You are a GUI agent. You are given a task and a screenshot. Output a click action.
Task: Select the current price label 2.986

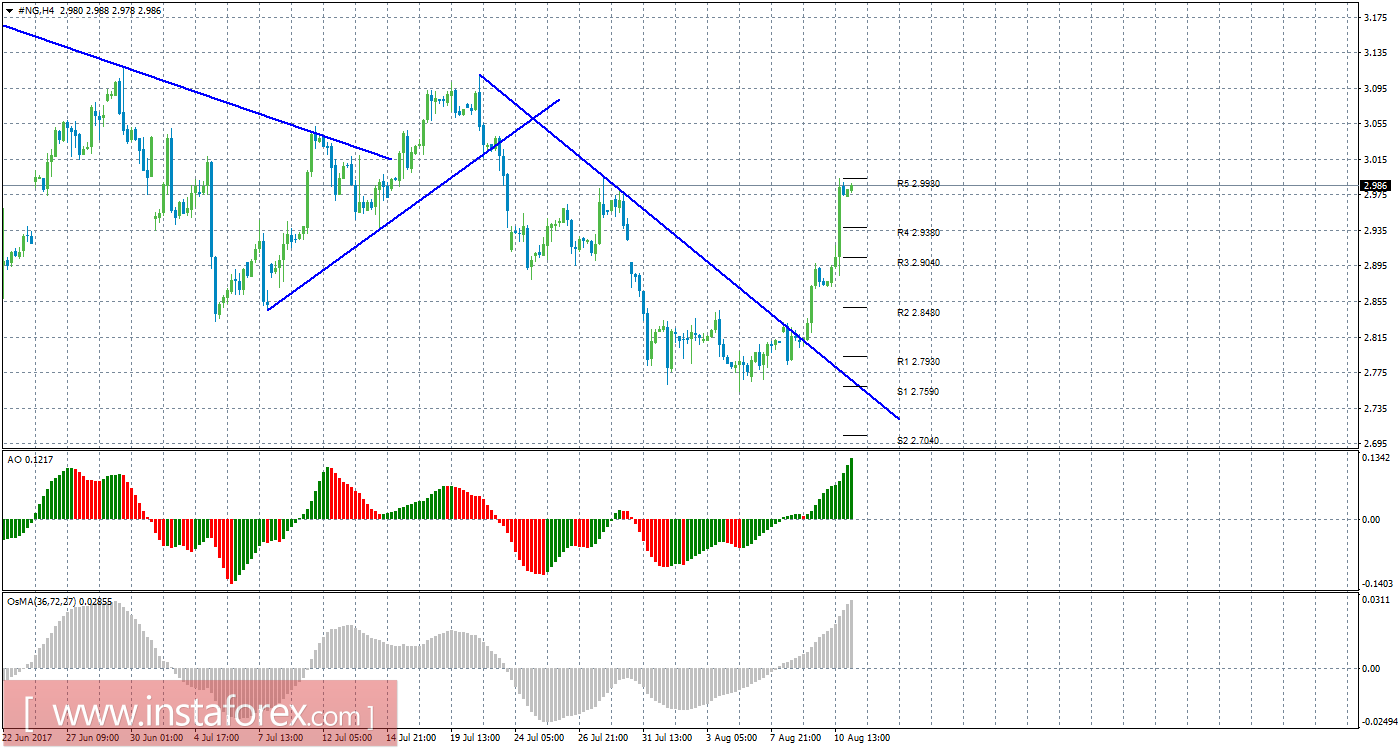pyautogui.click(x=1374, y=185)
